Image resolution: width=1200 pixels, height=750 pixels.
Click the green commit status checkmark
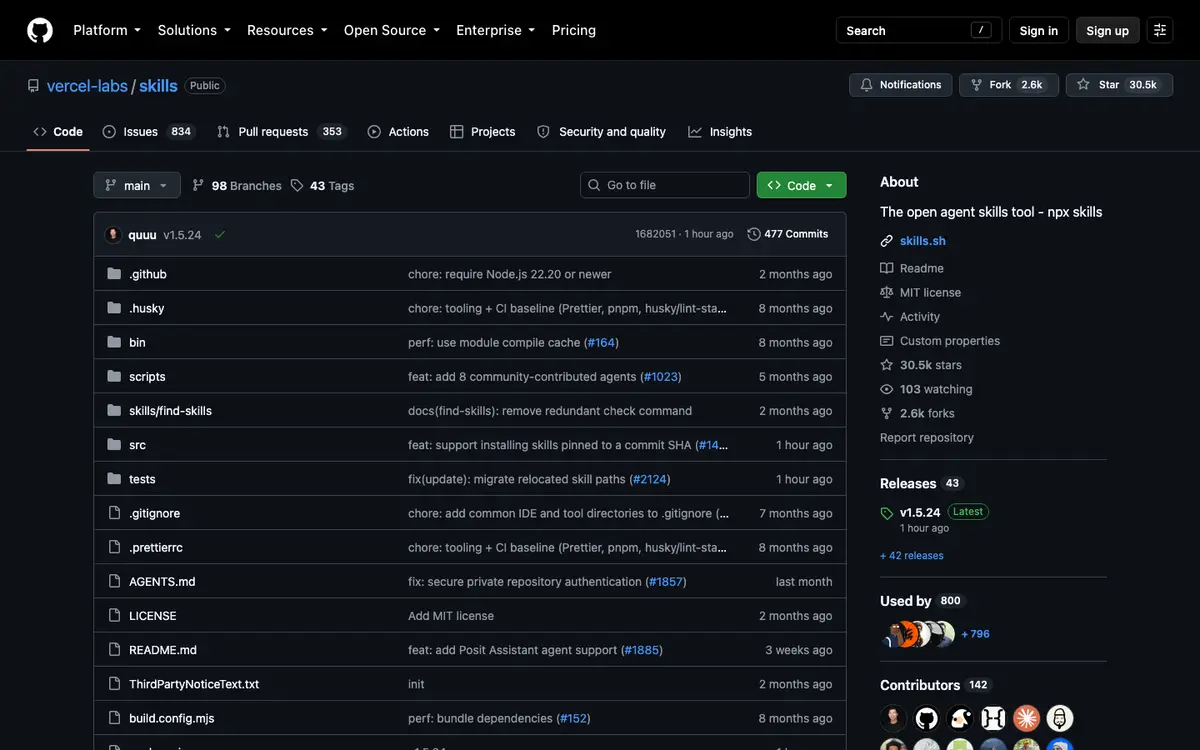coord(220,235)
